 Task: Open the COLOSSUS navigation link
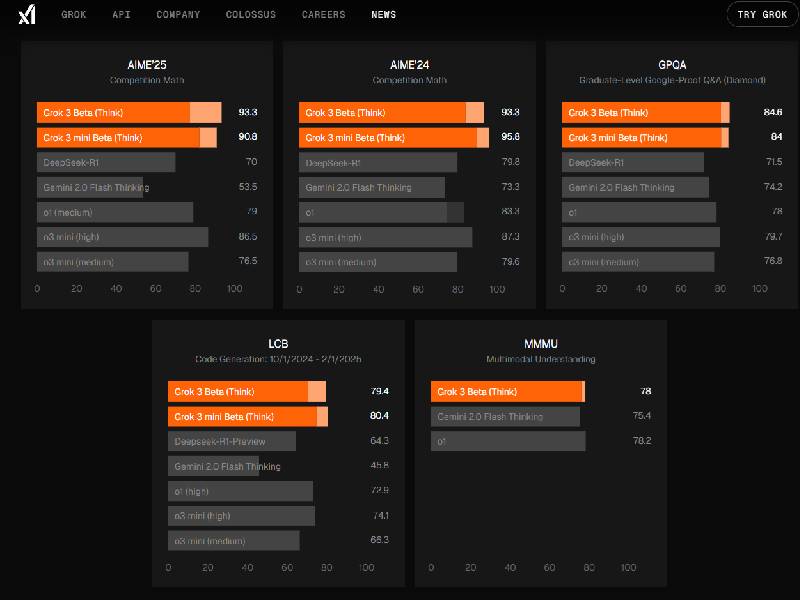click(x=251, y=15)
